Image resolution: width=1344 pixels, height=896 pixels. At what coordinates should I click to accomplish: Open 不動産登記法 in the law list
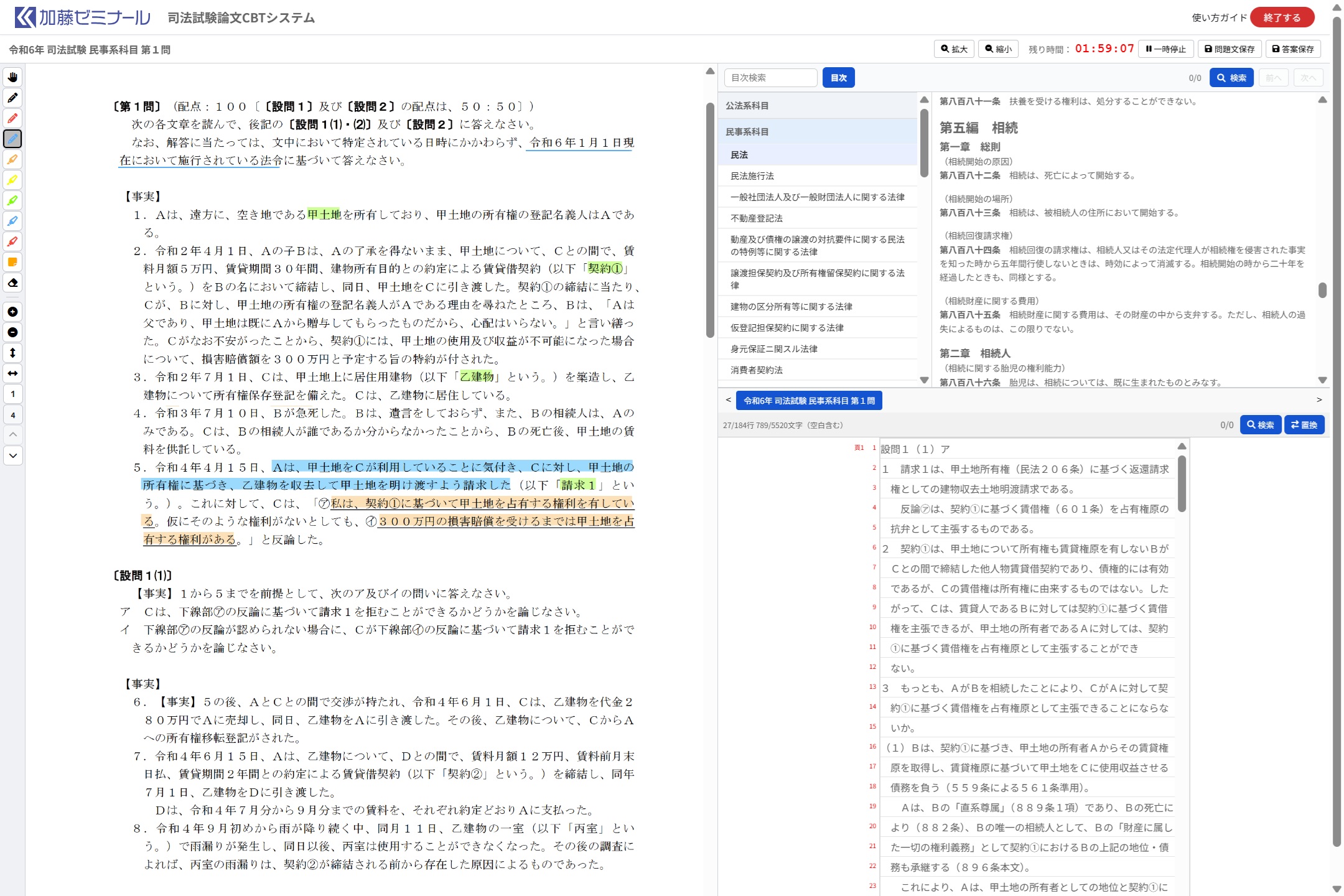757,218
